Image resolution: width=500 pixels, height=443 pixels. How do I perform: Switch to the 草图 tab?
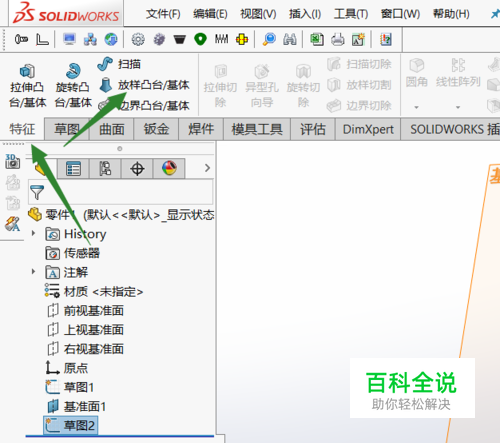[67, 129]
